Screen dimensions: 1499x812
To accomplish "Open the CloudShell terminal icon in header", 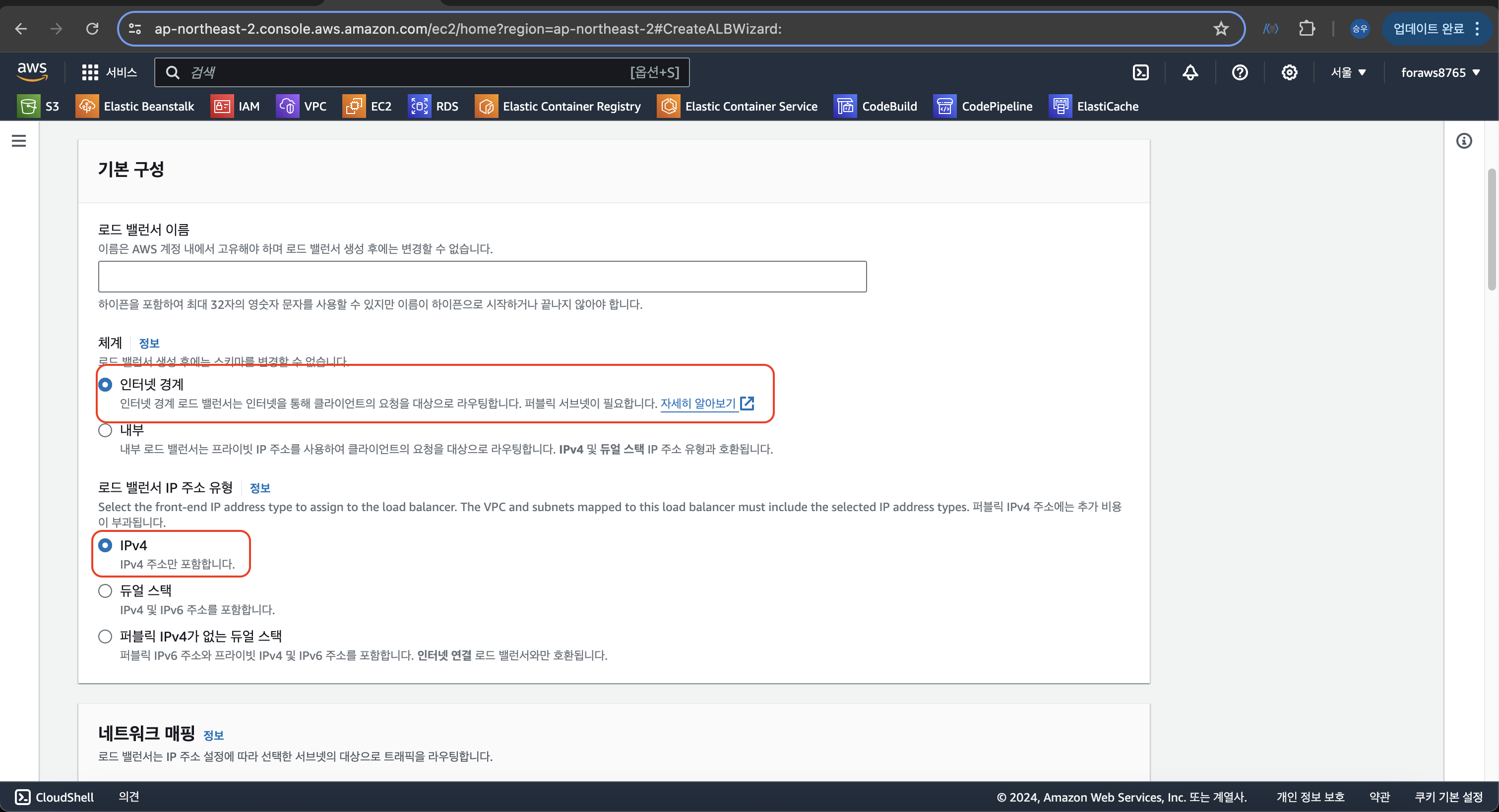I will [x=1140, y=73].
